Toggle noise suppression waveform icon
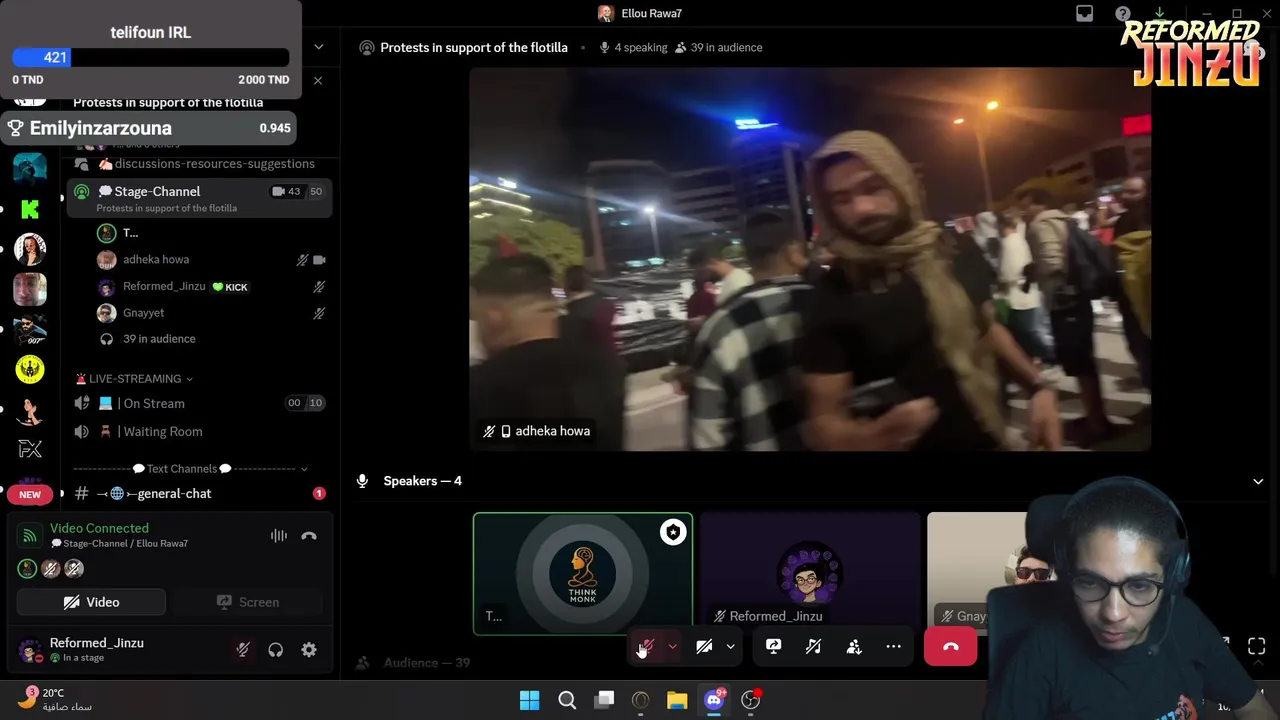This screenshot has width=1280, height=720. click(279, 536)
